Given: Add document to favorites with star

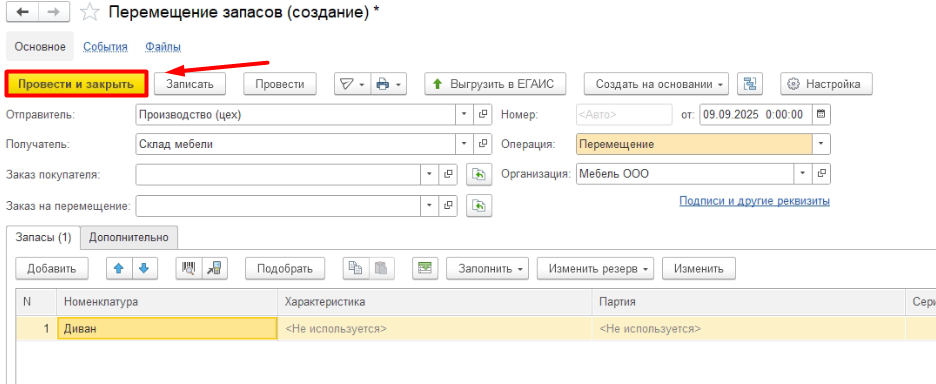Looking at the screenshot, I should tap(90, 12).
